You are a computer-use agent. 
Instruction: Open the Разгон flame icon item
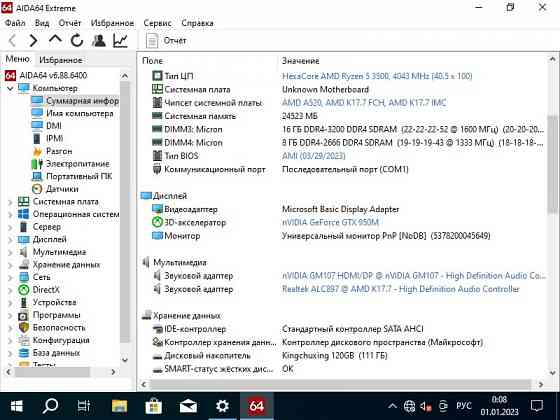tap(37, 151)
